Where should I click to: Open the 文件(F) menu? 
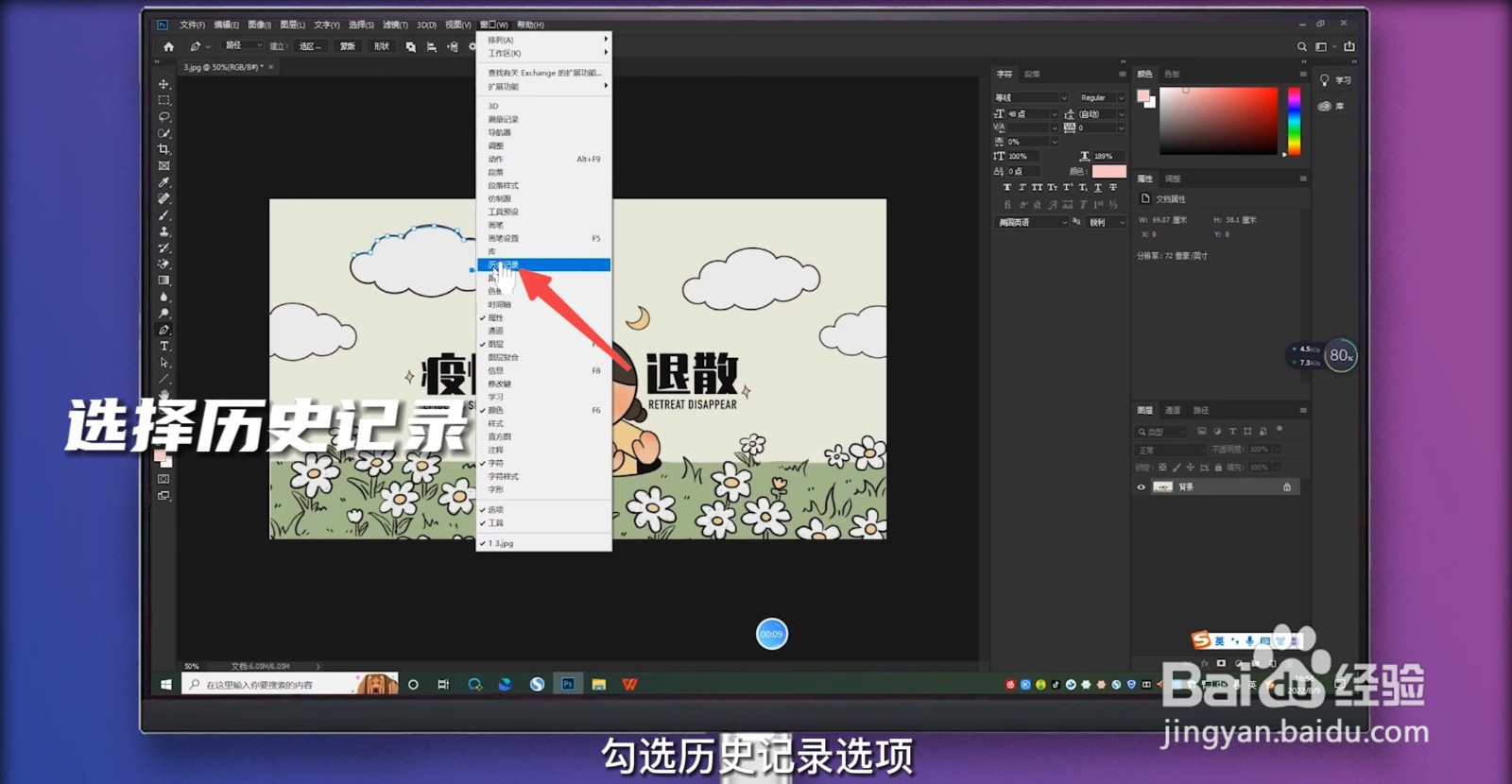tap(192, 25)
